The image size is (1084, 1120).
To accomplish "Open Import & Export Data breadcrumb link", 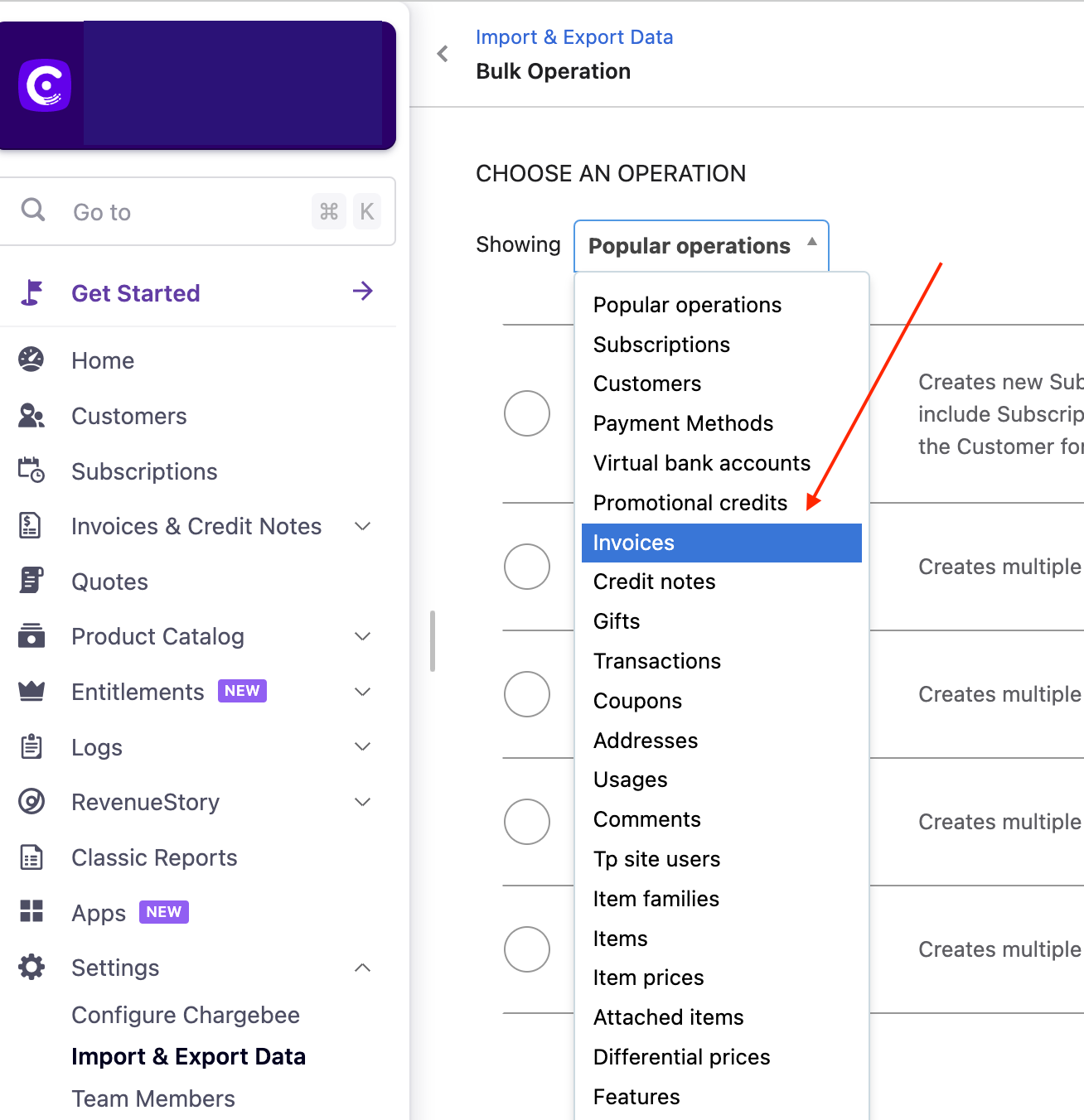I will [x=573, y=37].
